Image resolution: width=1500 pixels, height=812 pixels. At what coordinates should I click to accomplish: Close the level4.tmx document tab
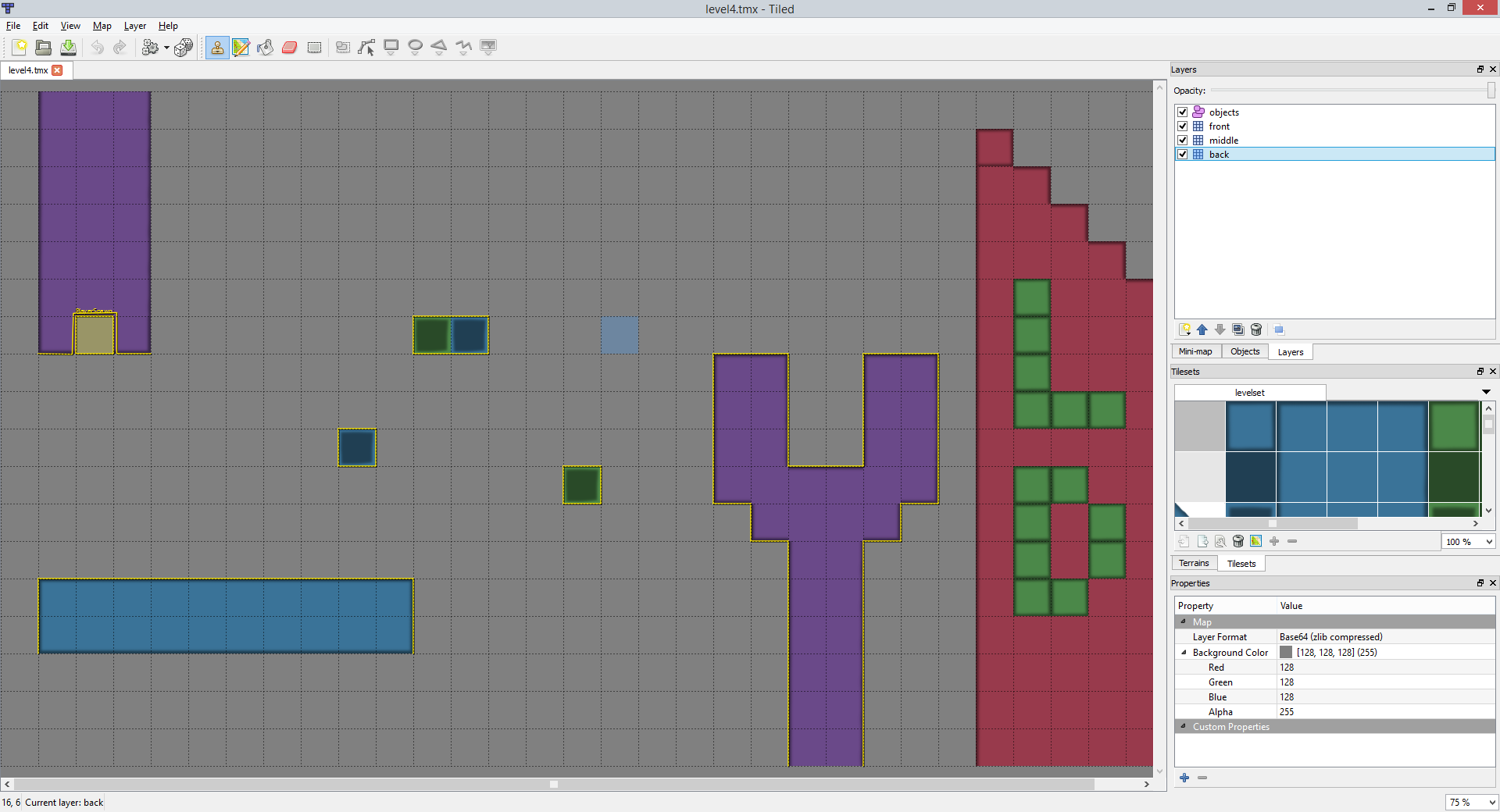click(57, 70)
